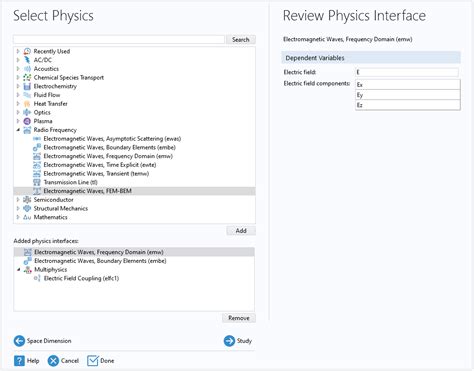
Task: Click the Fluid Flow icon
Action: pyautogui.click(x=27, y=95)
